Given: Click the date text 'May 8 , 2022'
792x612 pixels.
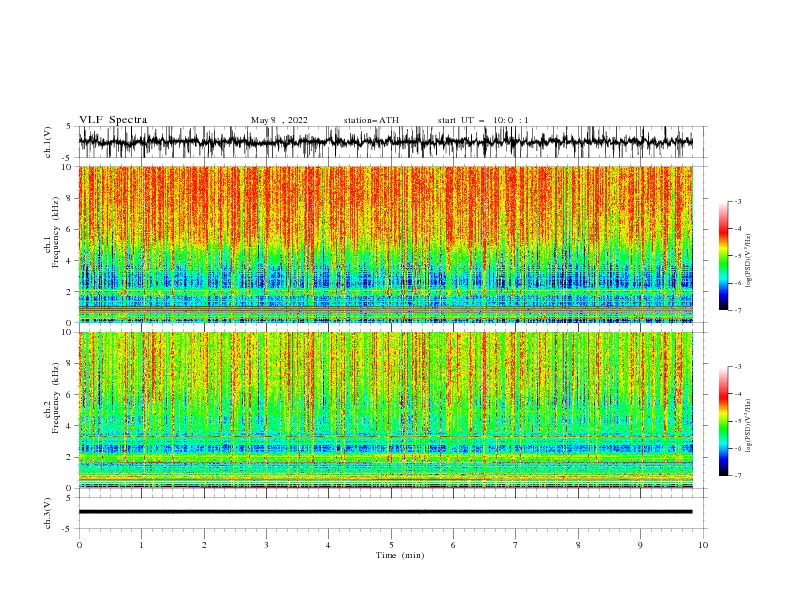Looking at the screenshot, I should 279,120.
